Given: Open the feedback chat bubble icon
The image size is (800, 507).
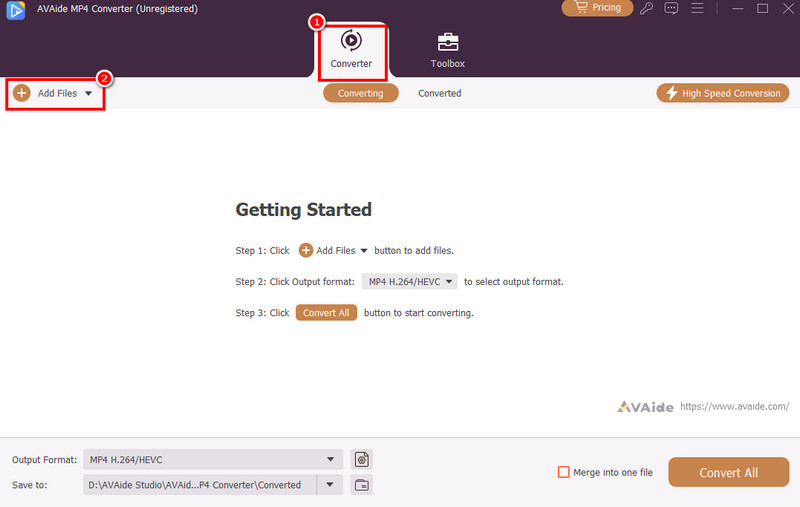Looking at the screenshot, I should click(671, 9).
